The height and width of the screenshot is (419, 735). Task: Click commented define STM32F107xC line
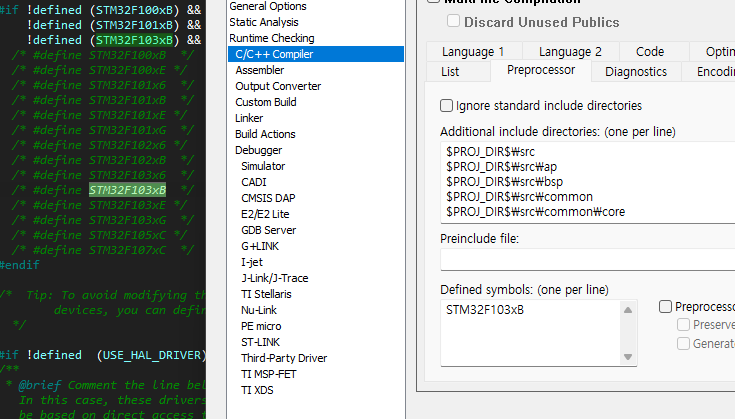click(103, 250)
